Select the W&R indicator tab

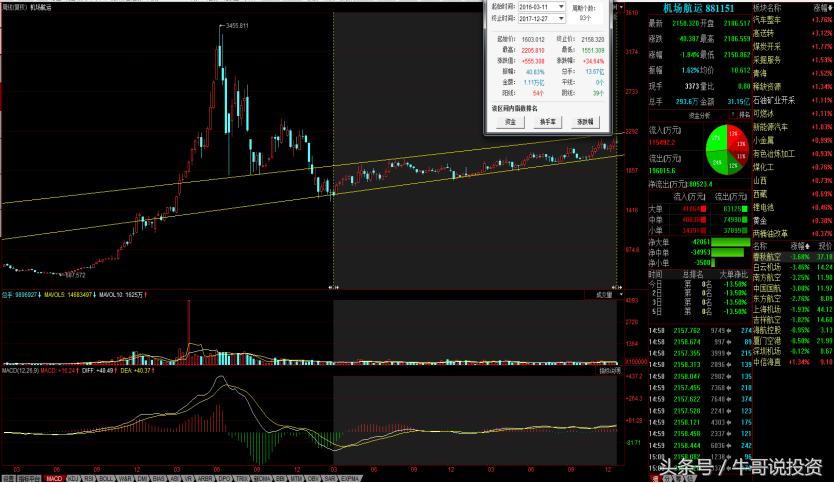pyautogui.click(x=124, y=478)
